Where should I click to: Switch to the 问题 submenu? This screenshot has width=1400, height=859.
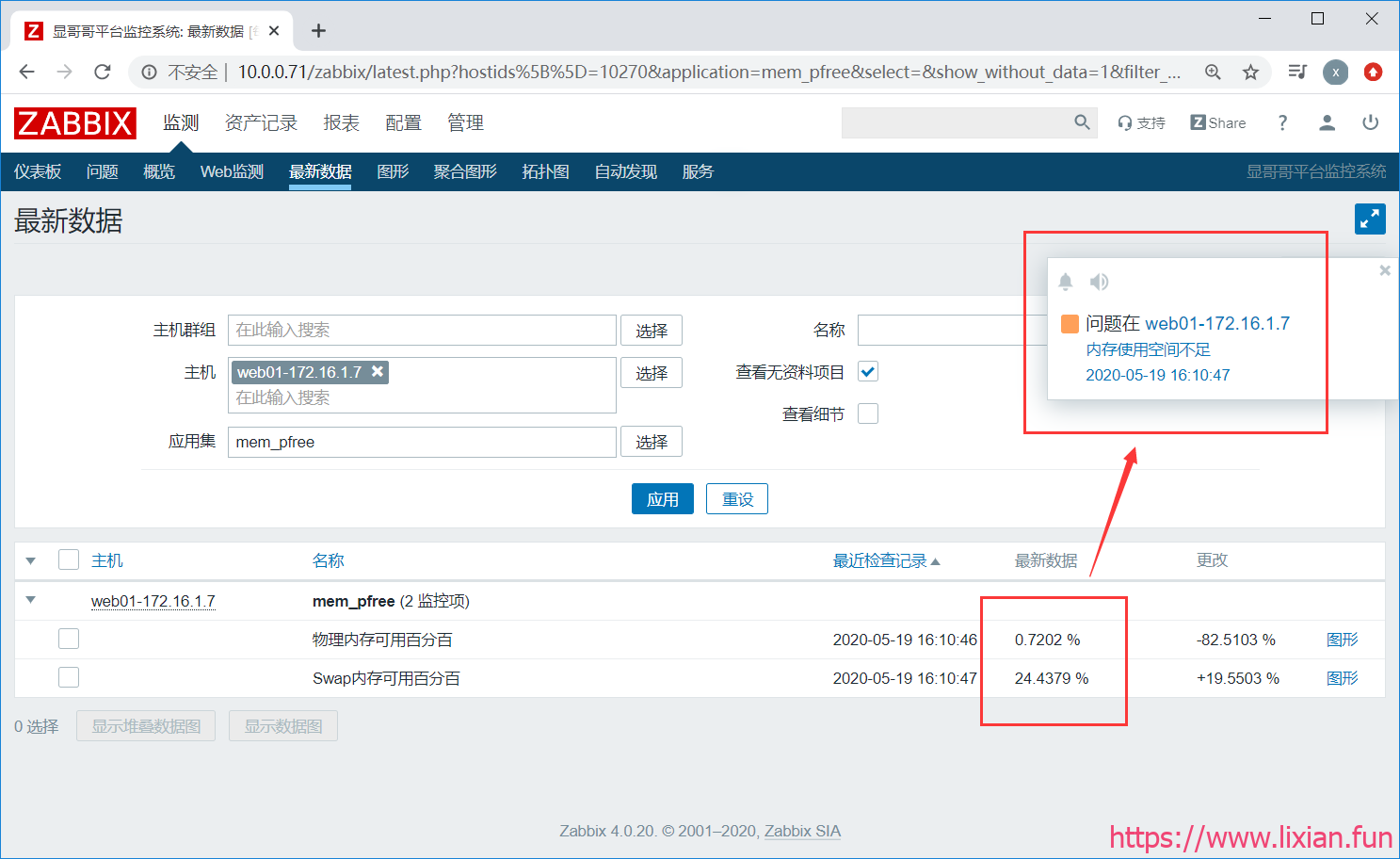tap(102, 171)
